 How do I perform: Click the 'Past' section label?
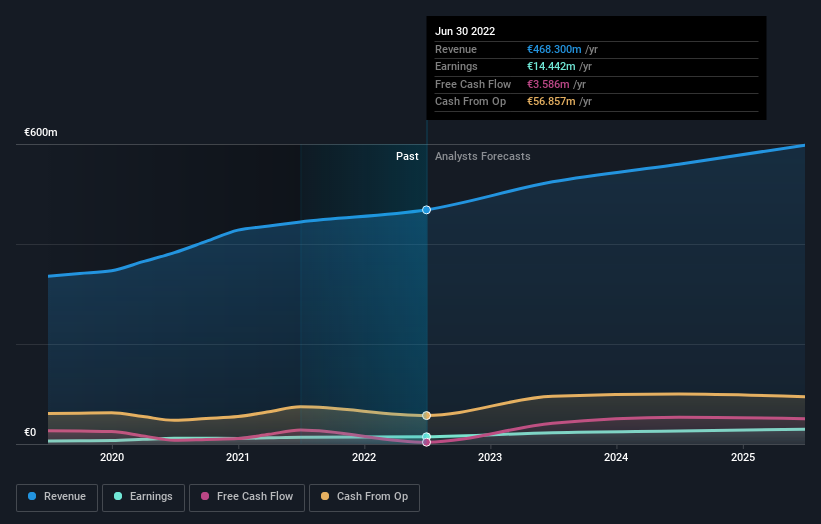coord(407,156)
